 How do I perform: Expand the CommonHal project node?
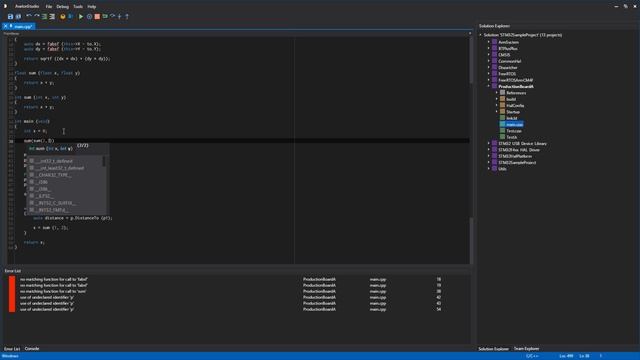pyautogui.click(x=489, y=61)
